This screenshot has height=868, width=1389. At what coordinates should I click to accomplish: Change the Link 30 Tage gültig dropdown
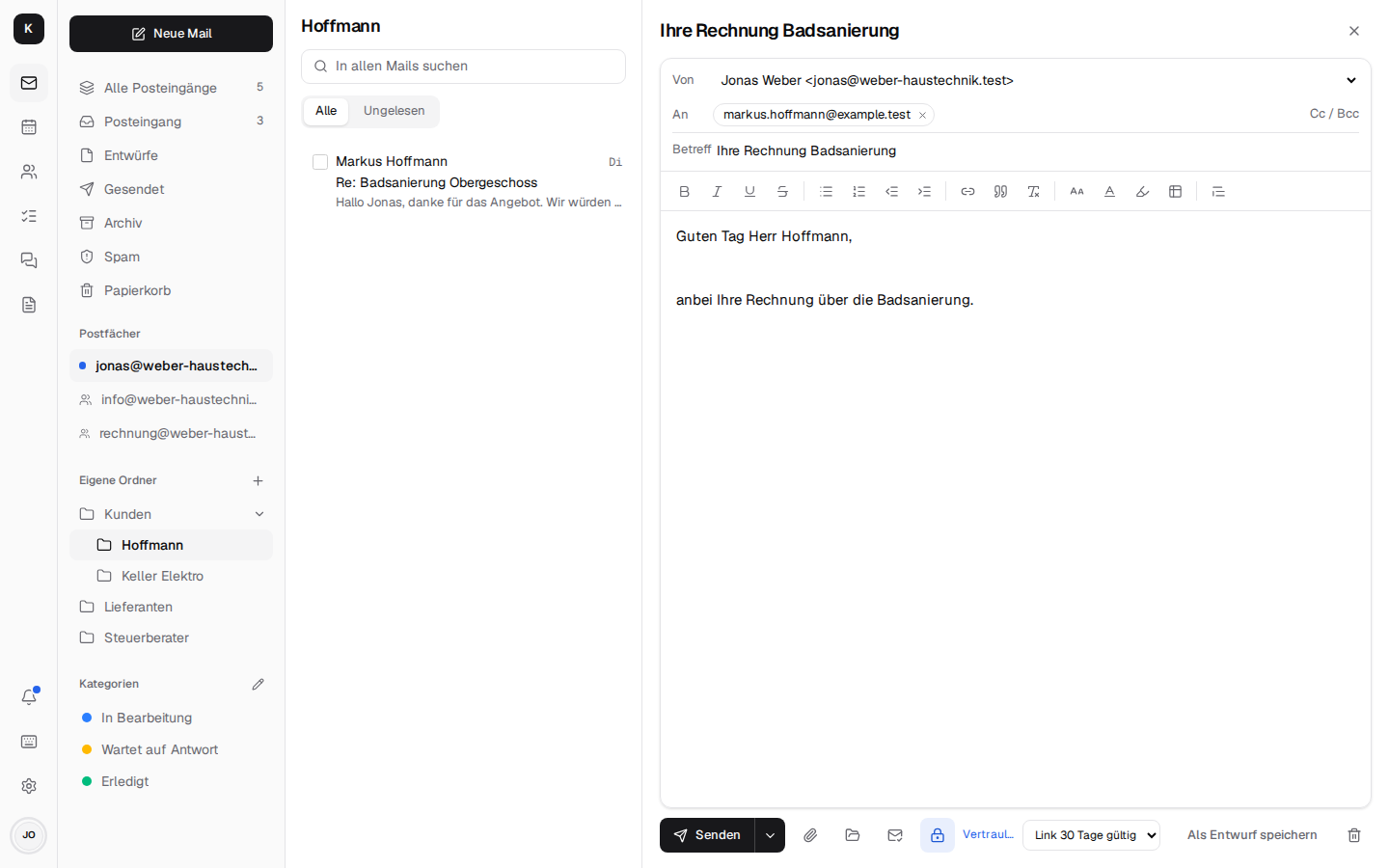click(x=1091, y=835)
